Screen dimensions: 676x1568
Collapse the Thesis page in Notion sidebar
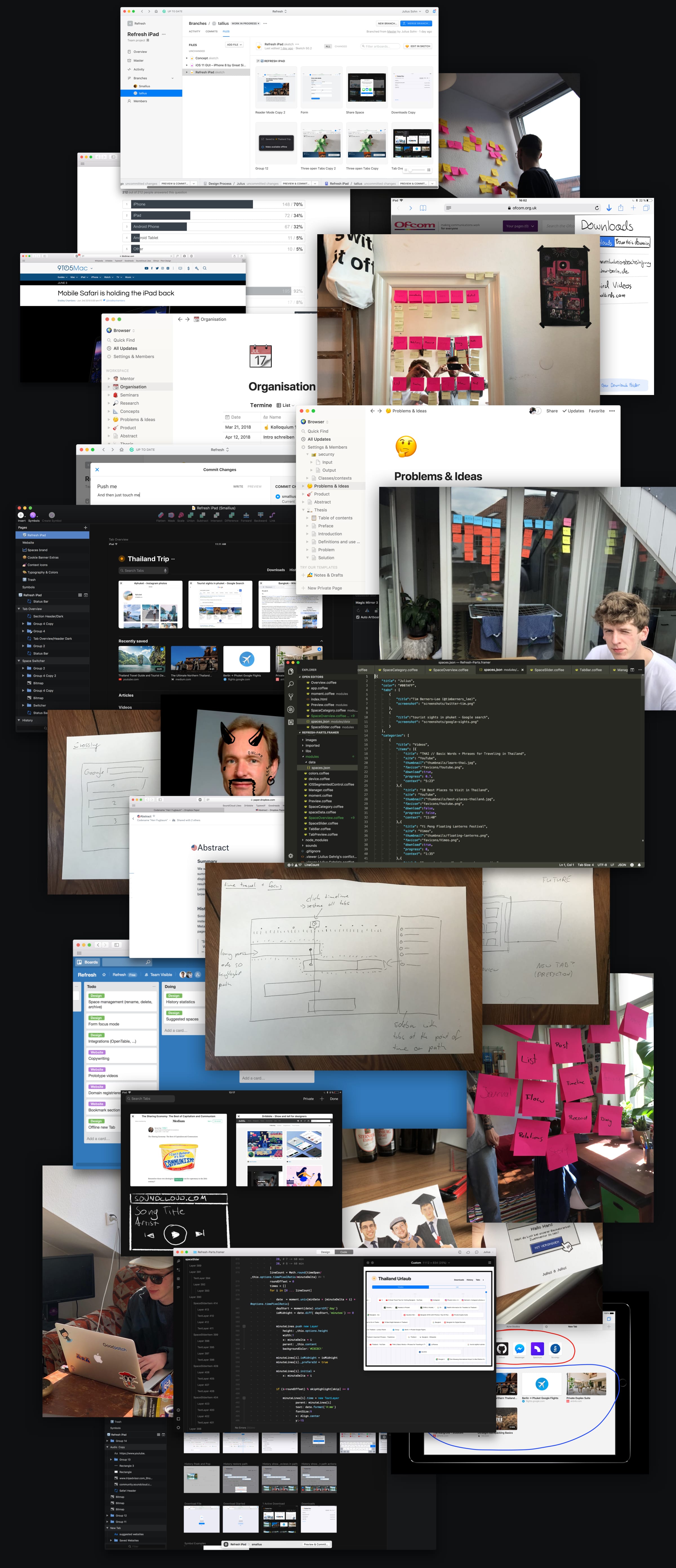click(x=303, y=510)
